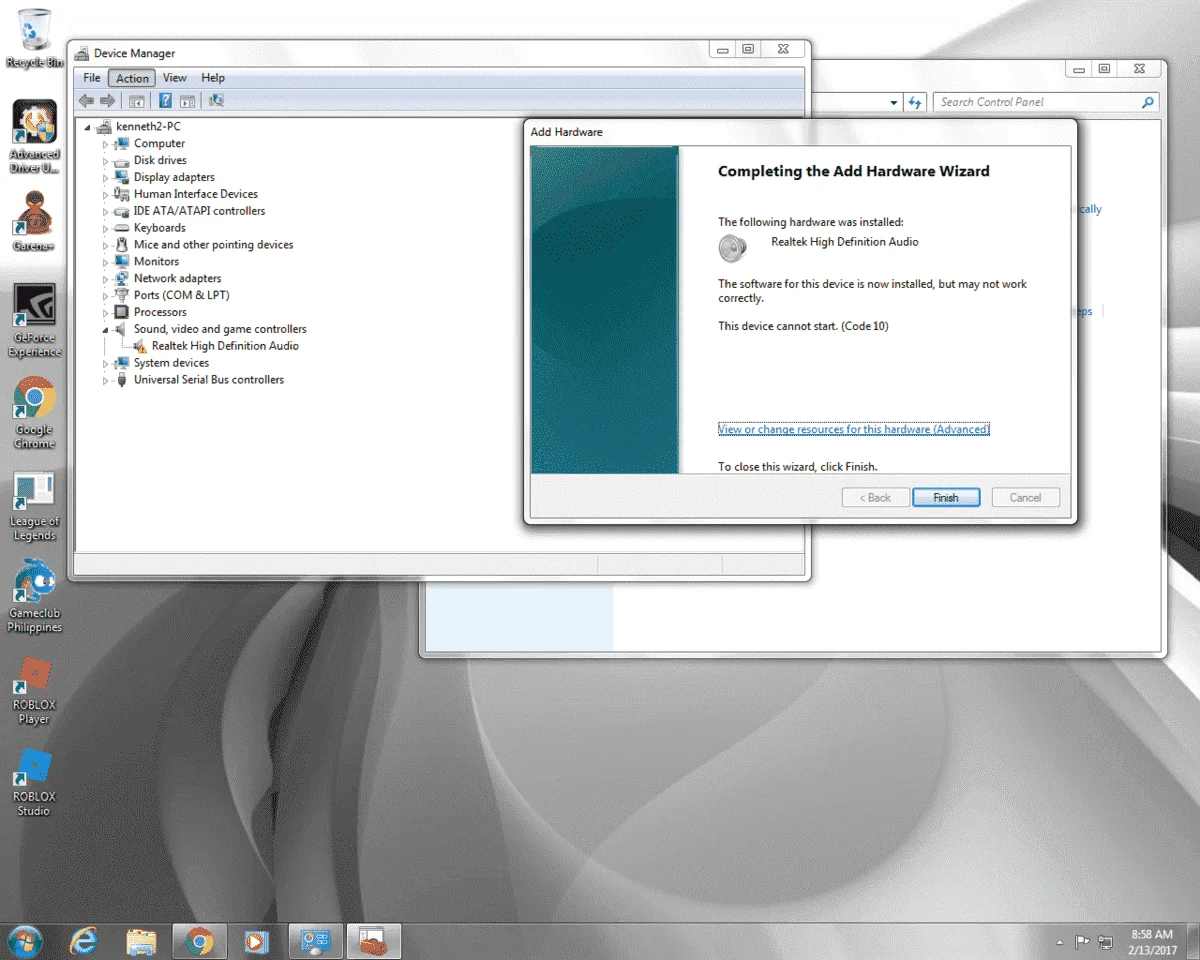Select the ROBLOX Studio desktop icon
Screen dimensions: 1200x960
[x=34, y=782]
